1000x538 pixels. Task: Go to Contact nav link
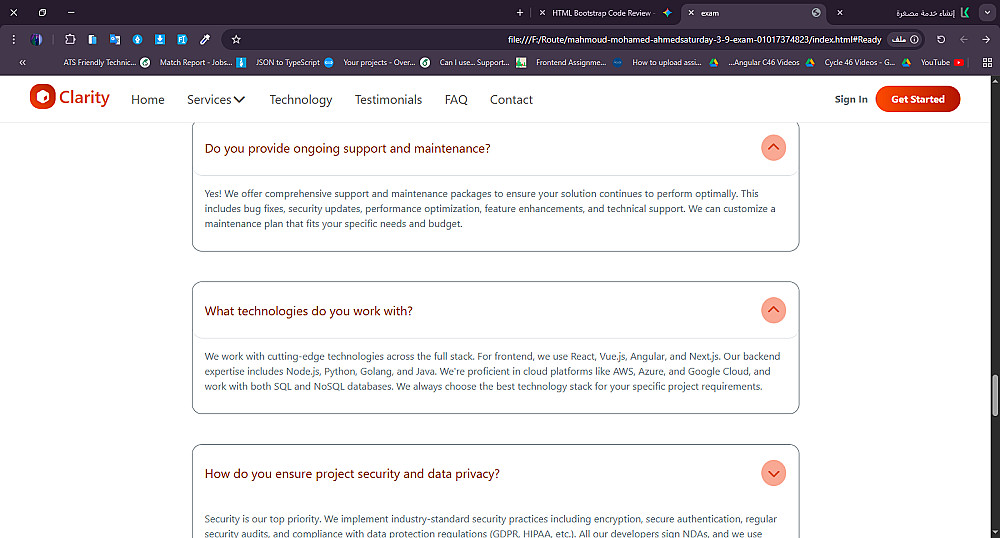tap(511, 99)
